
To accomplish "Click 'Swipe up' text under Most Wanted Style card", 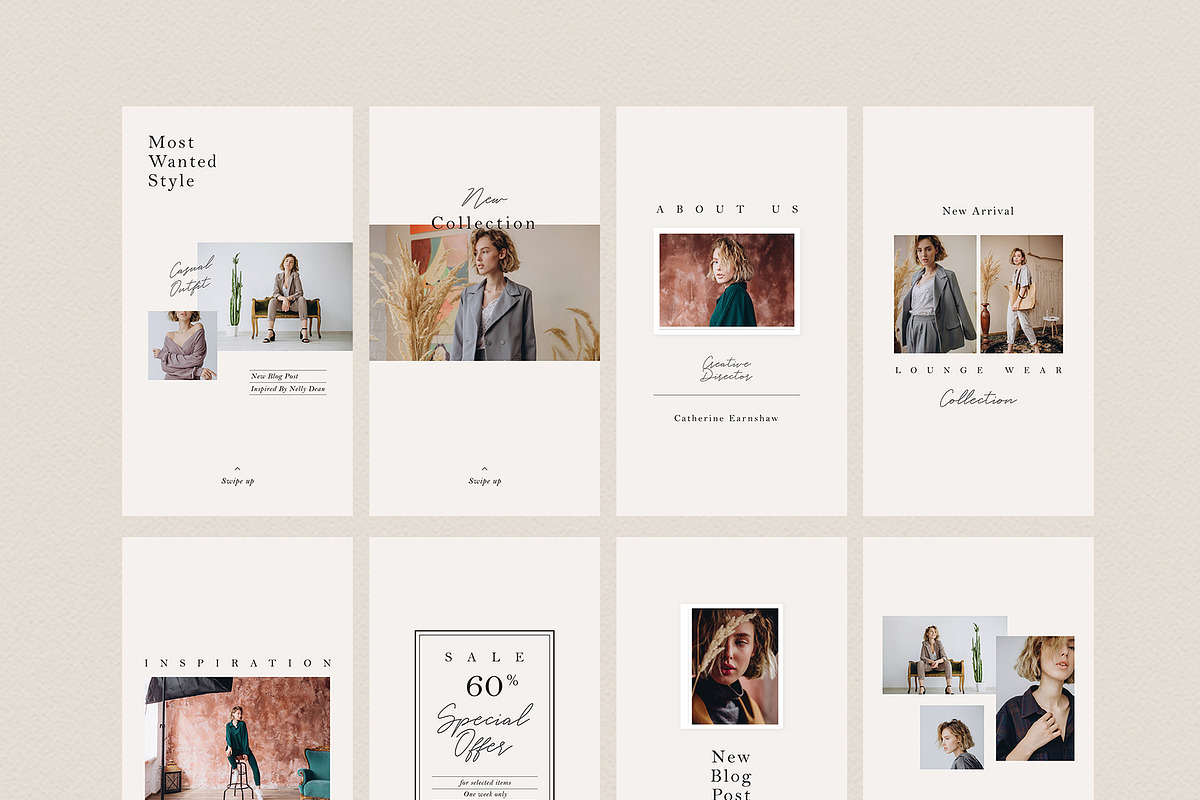I will click(237, 481).
